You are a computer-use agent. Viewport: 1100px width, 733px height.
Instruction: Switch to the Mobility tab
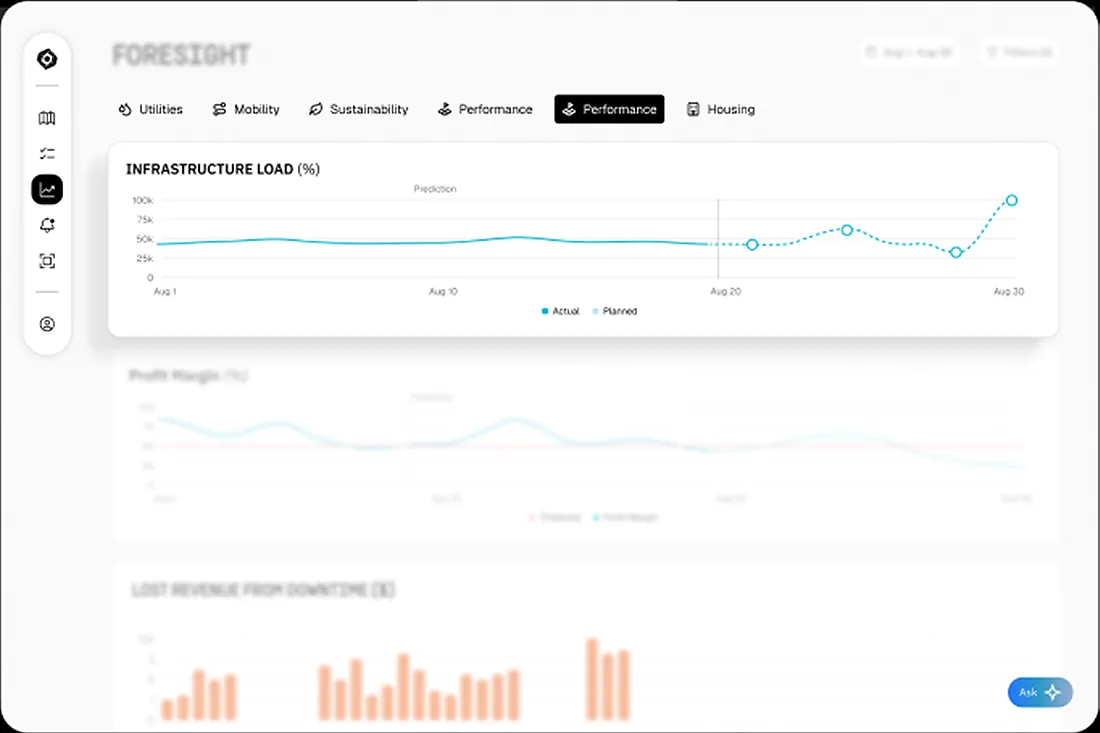coord(246,109)
